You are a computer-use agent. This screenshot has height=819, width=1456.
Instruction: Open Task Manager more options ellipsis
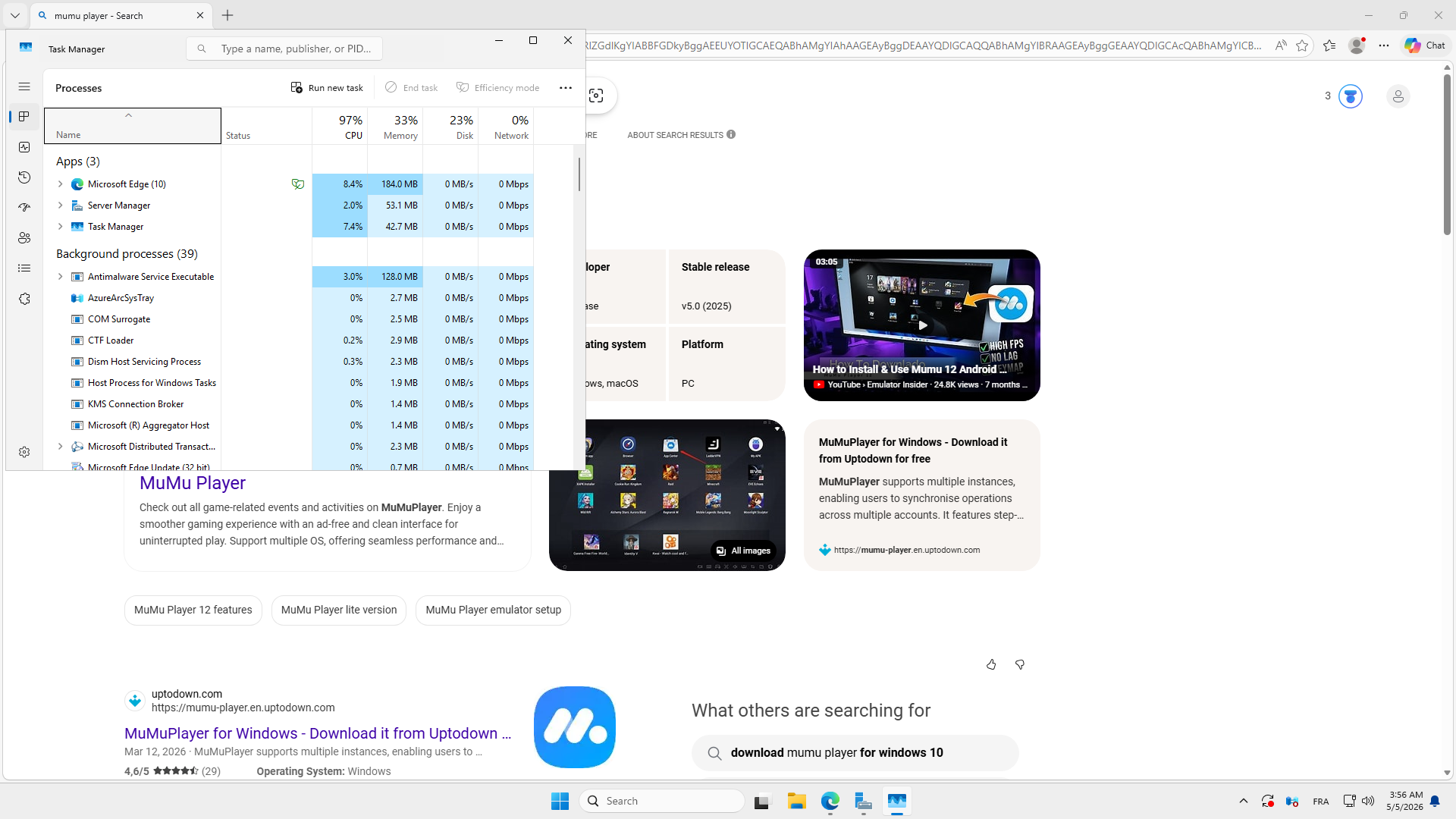[x=566, y=88]
